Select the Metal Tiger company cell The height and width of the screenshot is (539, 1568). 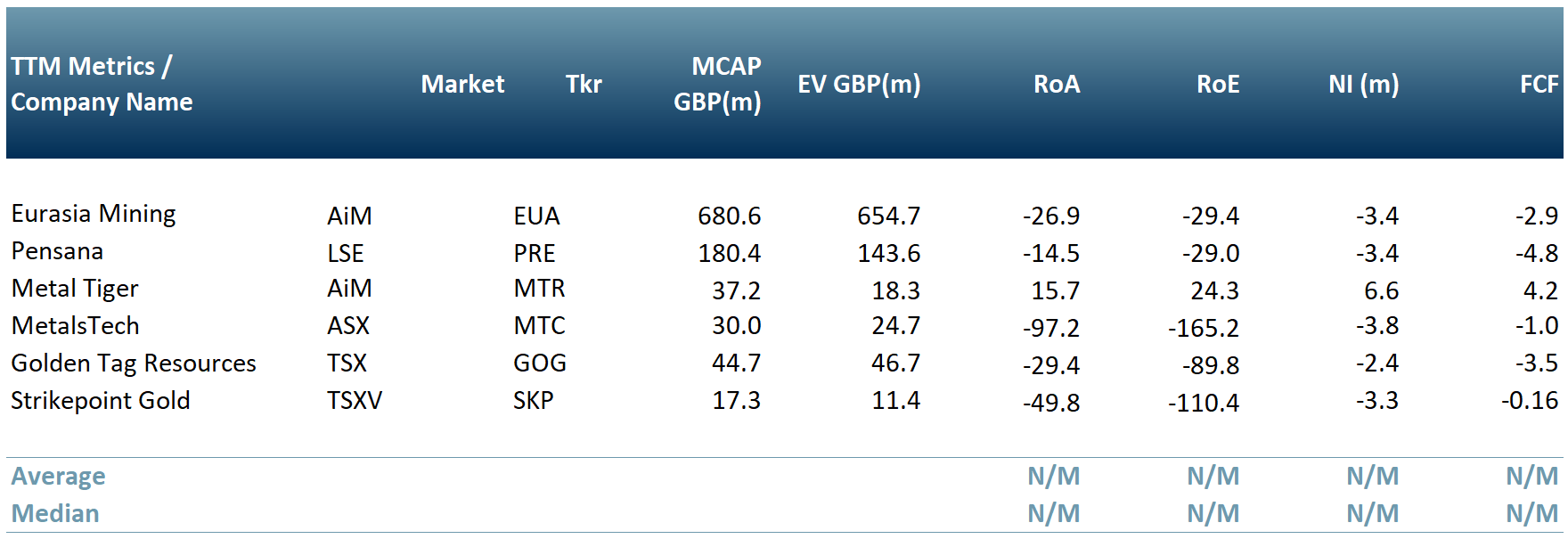coord(75,289)
